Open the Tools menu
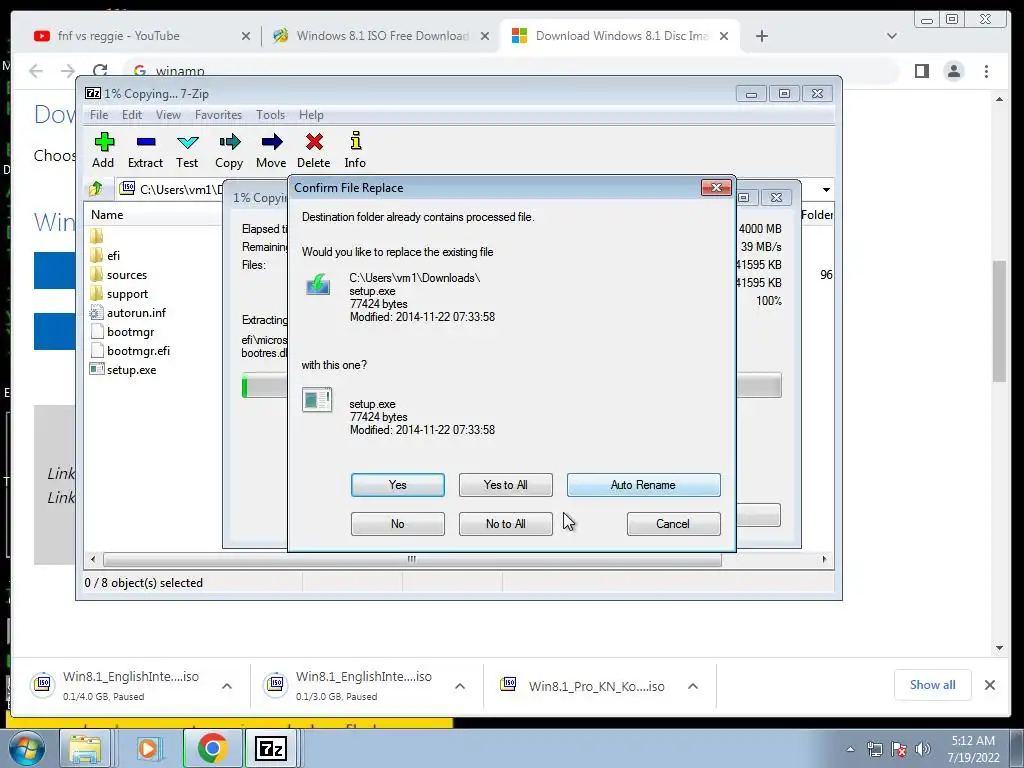The width and height of the screenshot is (1024, 768). click(x=270, y=115)
